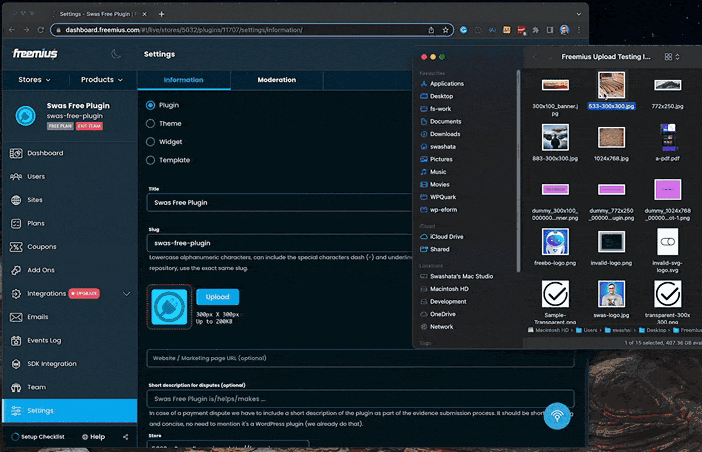This screenshot has height=452, width=702.
Task: Open the Help link
Action: 93,437
